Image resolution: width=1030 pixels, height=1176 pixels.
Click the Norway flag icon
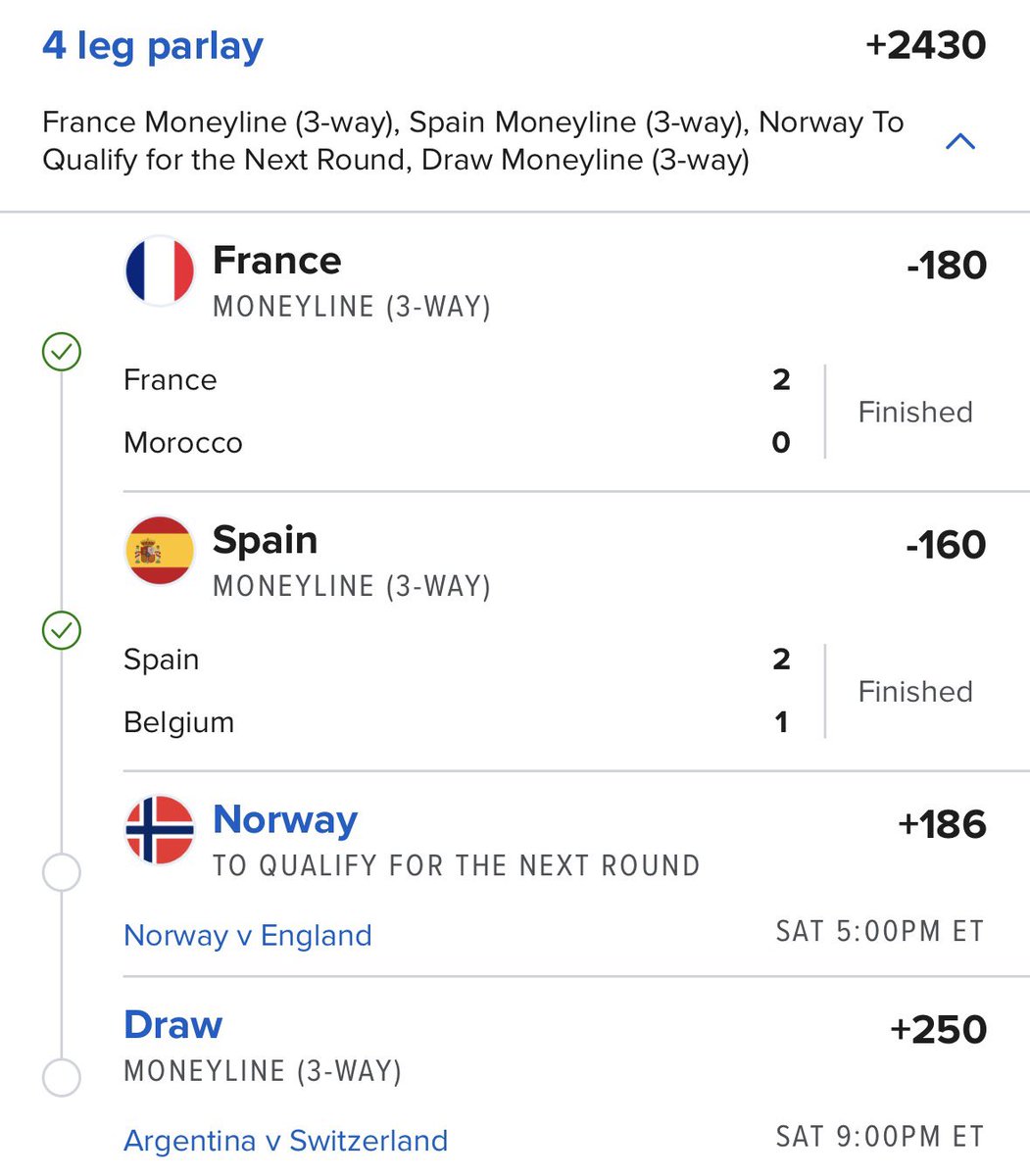click(160, 830)
